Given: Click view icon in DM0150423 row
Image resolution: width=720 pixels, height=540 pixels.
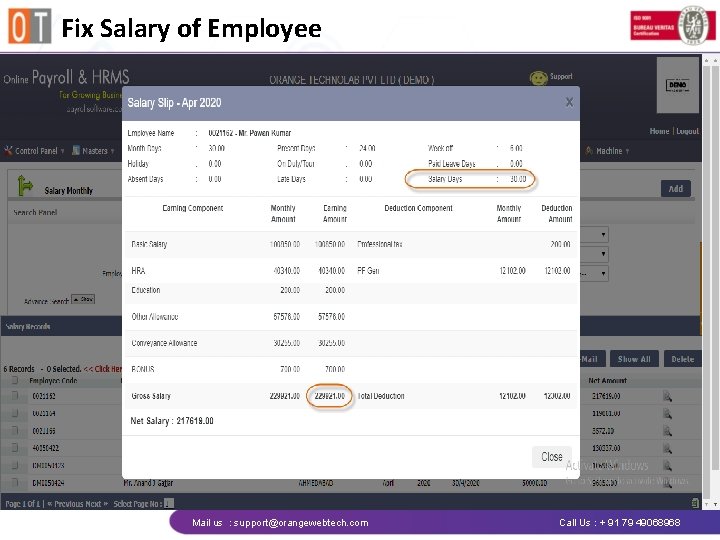Looking at the screenshot, I should tap(667, 466).
